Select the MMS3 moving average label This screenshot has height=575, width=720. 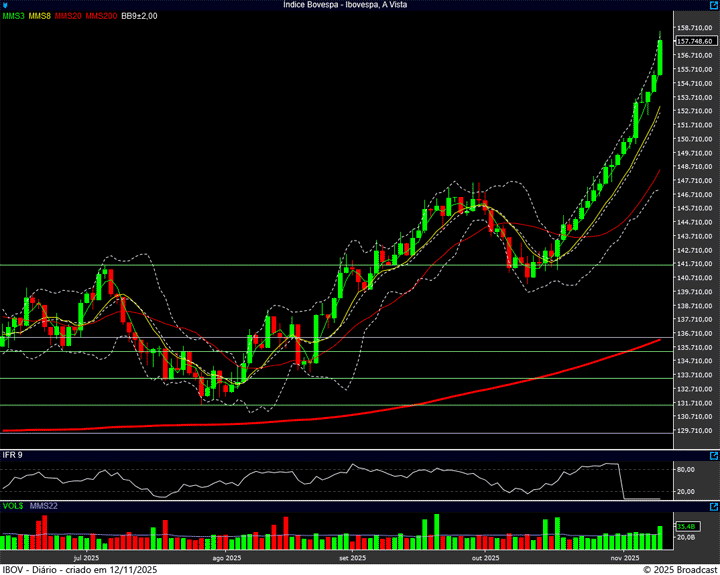click(x=14, y=16)
